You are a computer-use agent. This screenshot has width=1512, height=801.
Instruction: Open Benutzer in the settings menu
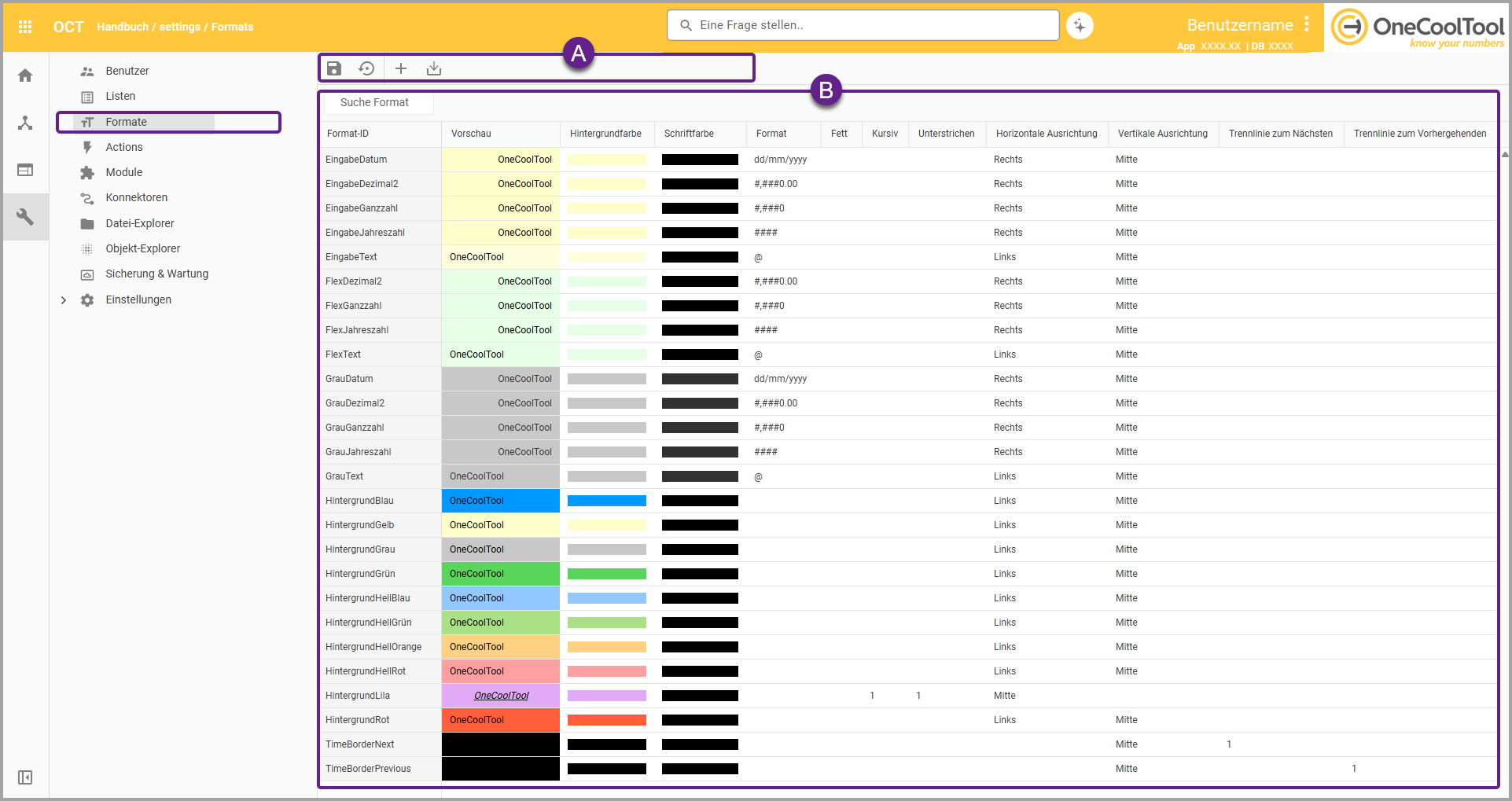coord(127,71)
